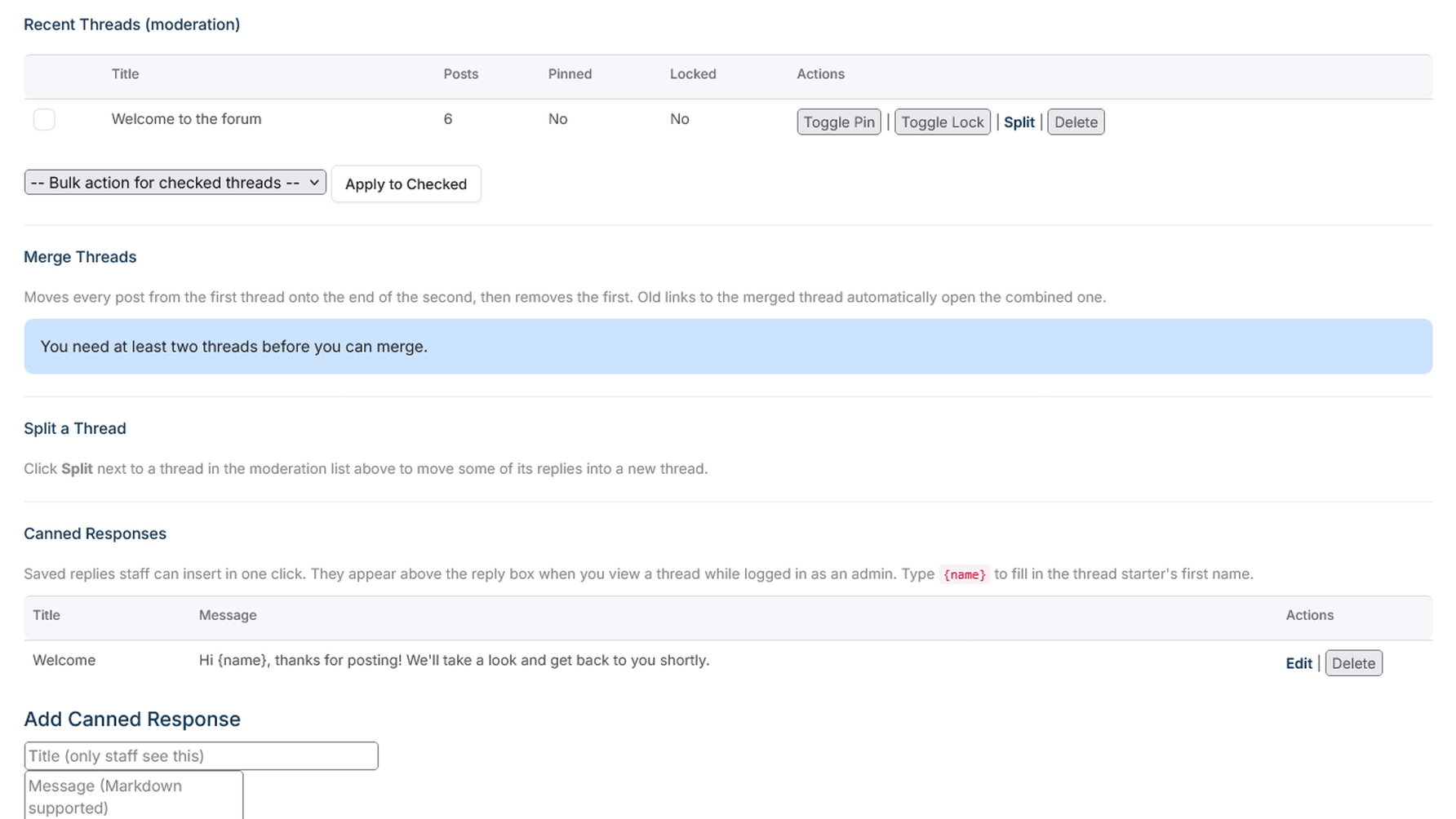Select the Split a Thread heading

(75, 428)
